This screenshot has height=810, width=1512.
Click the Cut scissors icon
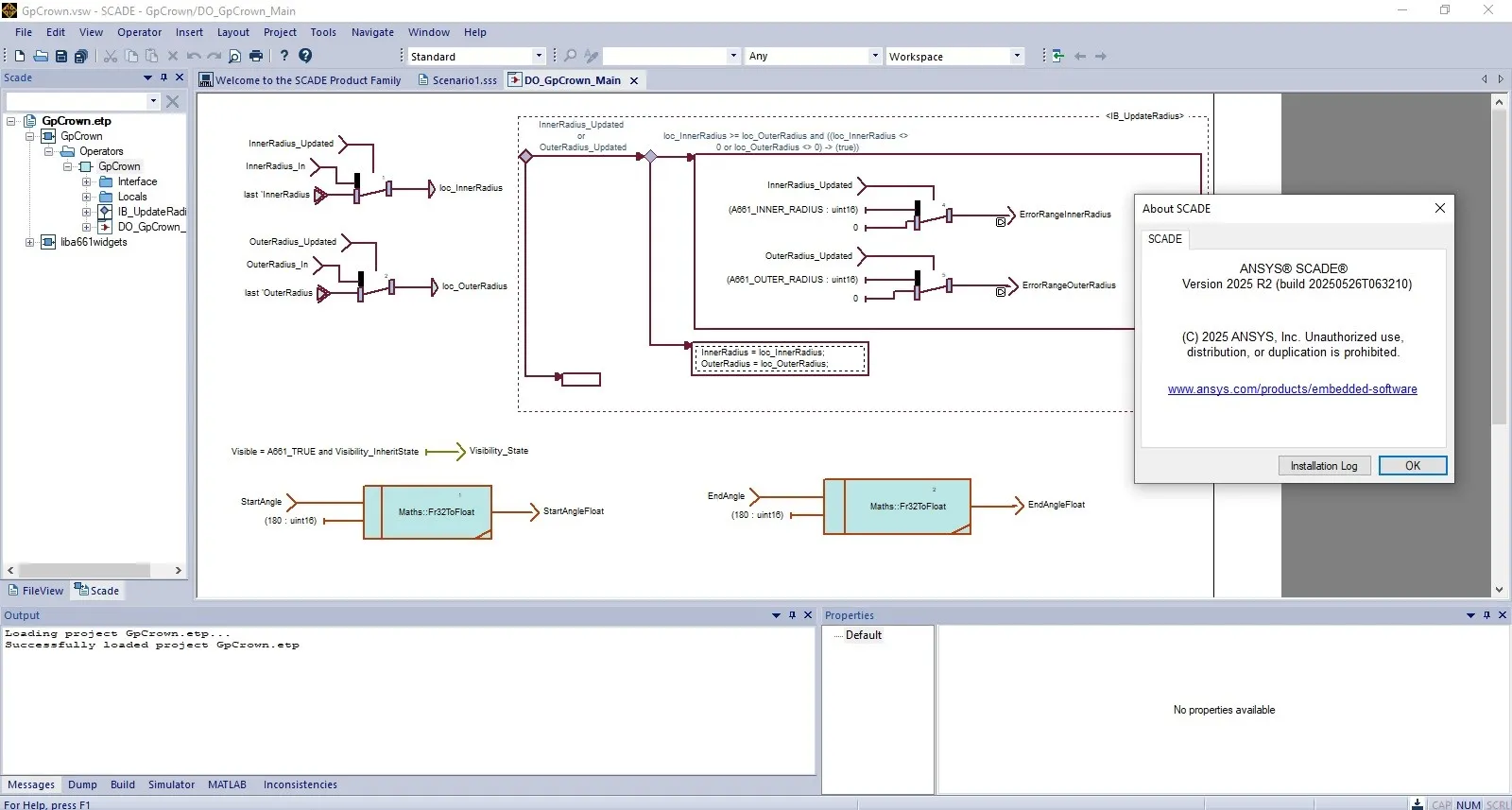(111, 57)
